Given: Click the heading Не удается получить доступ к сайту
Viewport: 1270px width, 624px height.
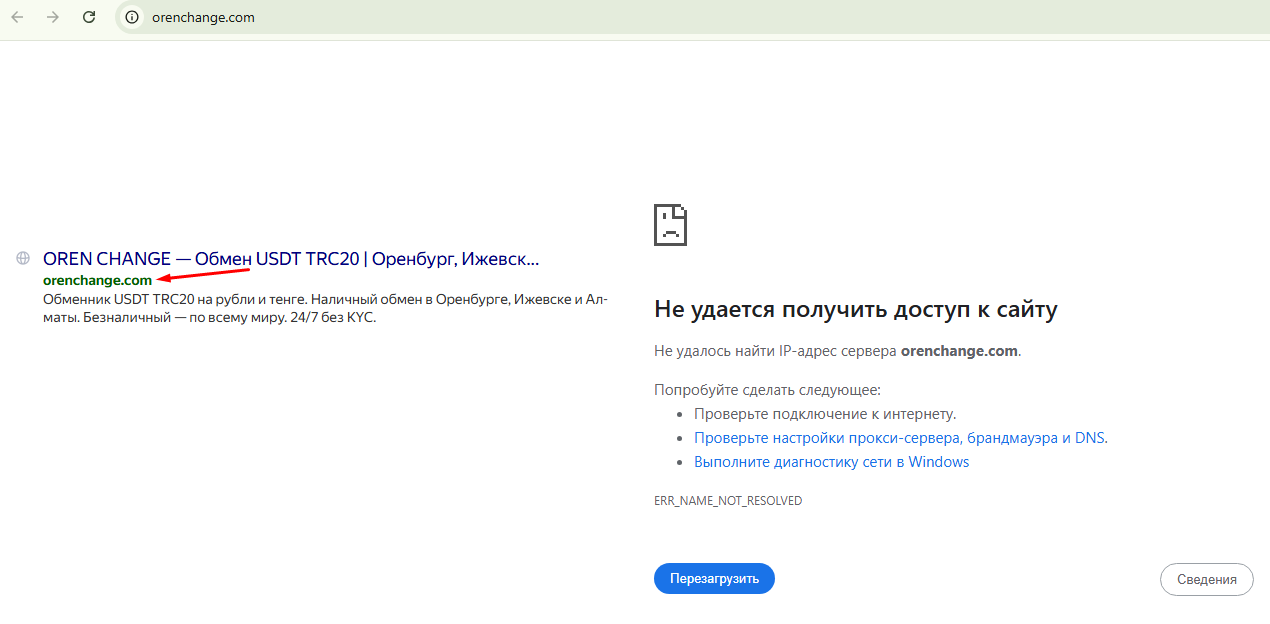Looking at the screenshot, I should click(856, 310).
